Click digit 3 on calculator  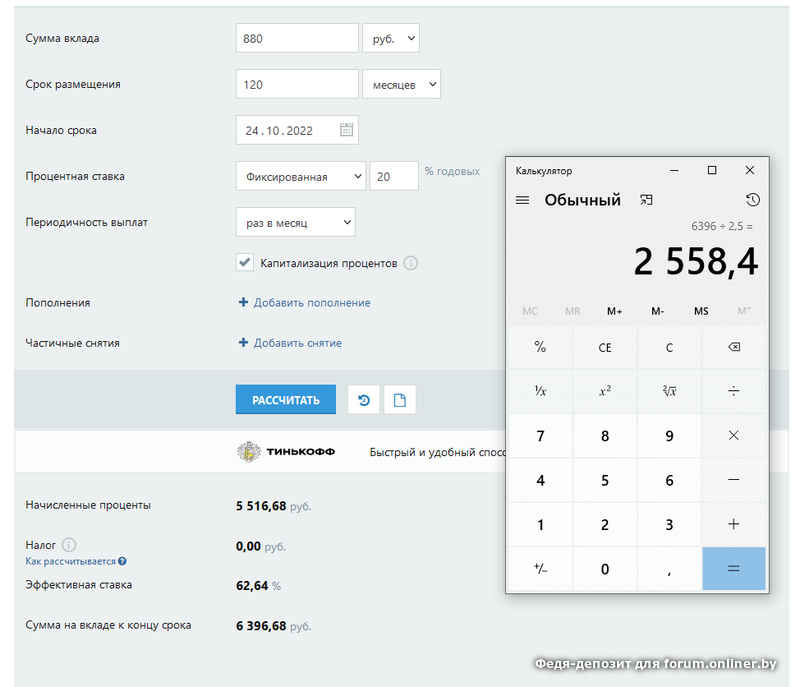(669, 524)
